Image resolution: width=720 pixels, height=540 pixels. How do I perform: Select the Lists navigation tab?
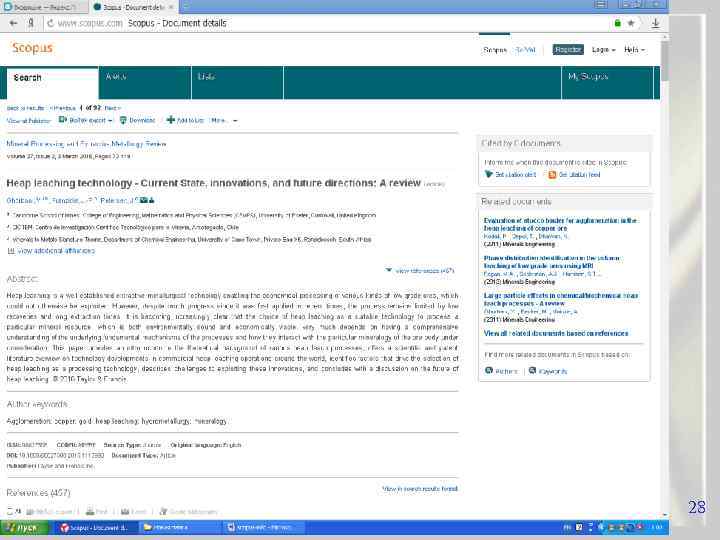tap(237, 83)
